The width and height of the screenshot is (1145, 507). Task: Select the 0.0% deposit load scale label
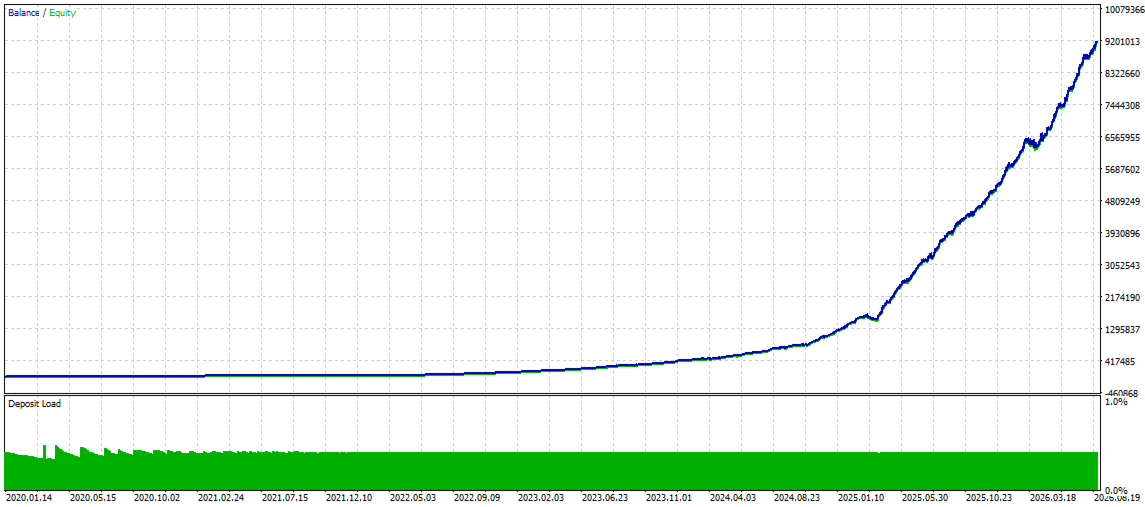[1117, 489]
